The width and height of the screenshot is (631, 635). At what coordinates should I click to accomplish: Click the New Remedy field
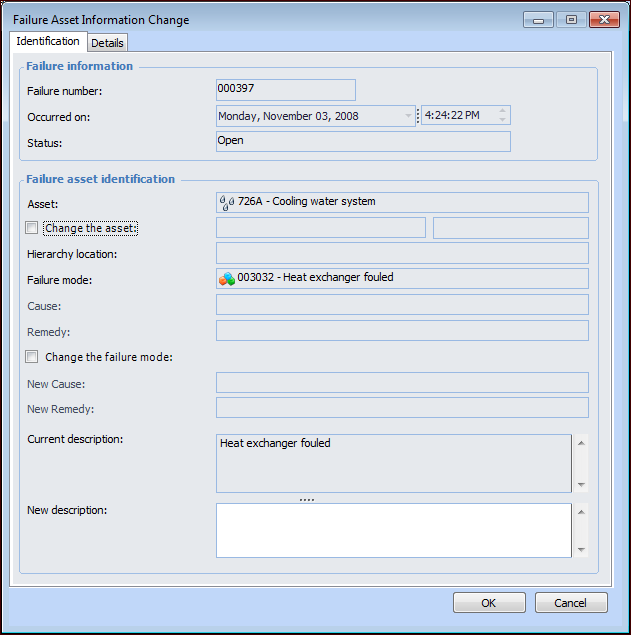click(x=402, y=408)
